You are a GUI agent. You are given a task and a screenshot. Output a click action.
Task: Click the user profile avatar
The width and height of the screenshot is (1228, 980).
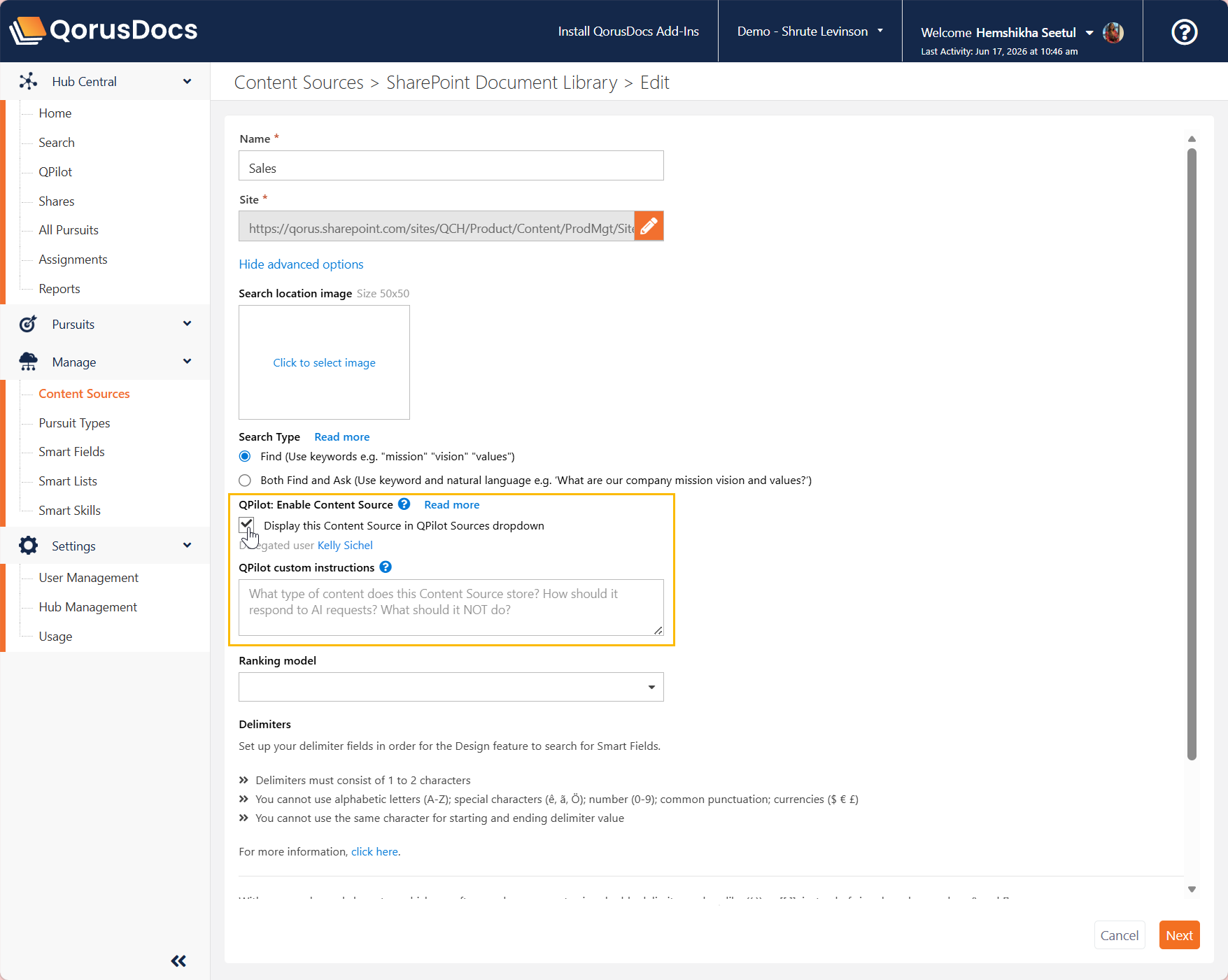coord(1113,32)
